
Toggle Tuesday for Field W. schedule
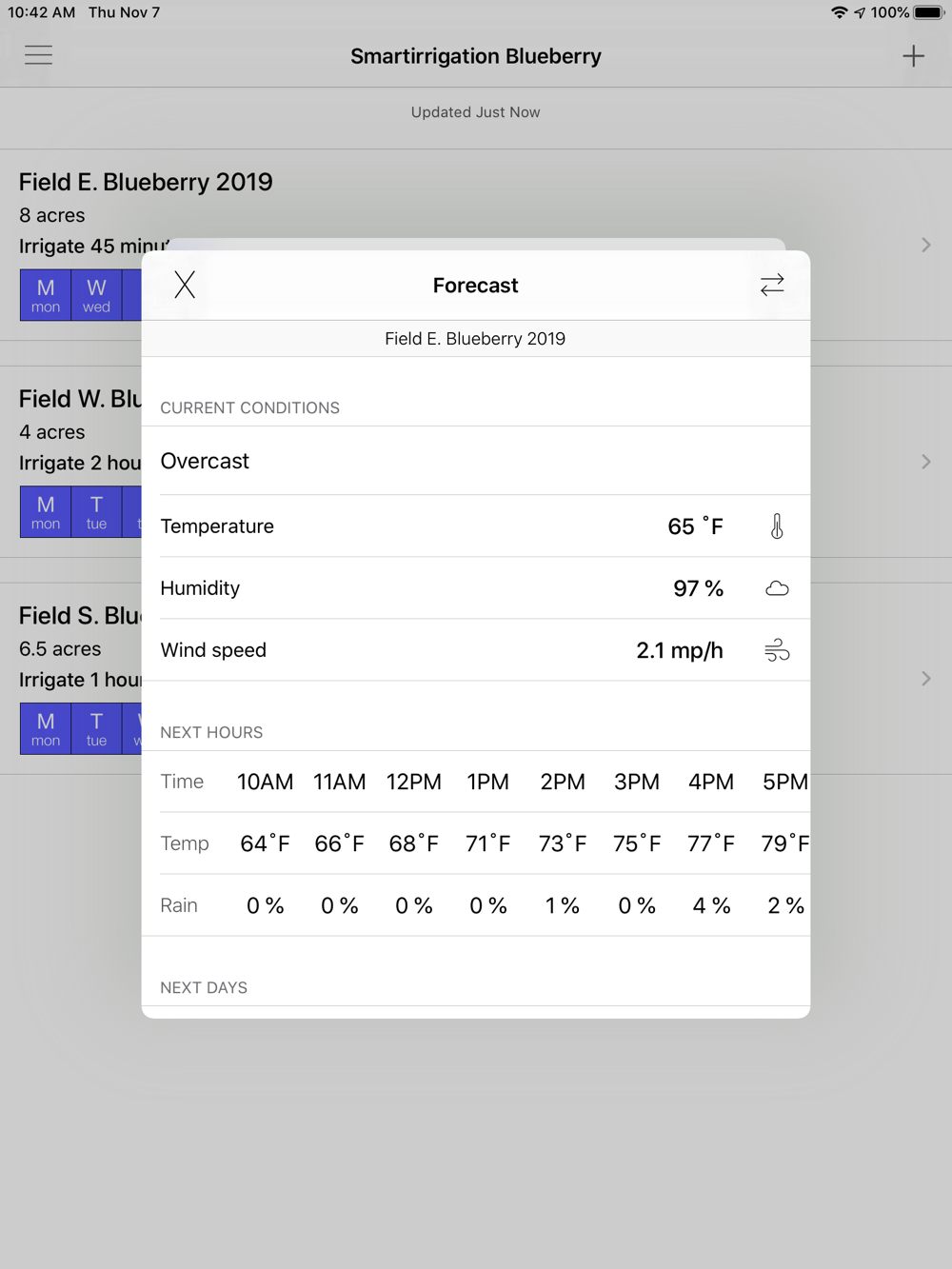96,512
